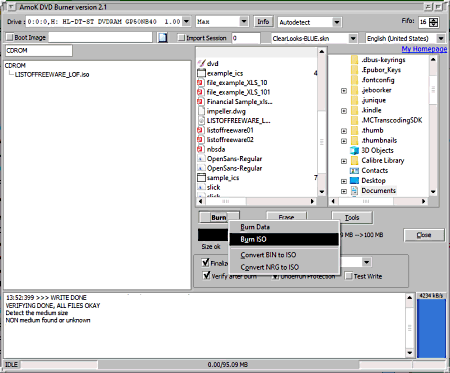Viewport: 450px width, 373px height.
Task: Click the drive Info button
Action: 263,22
